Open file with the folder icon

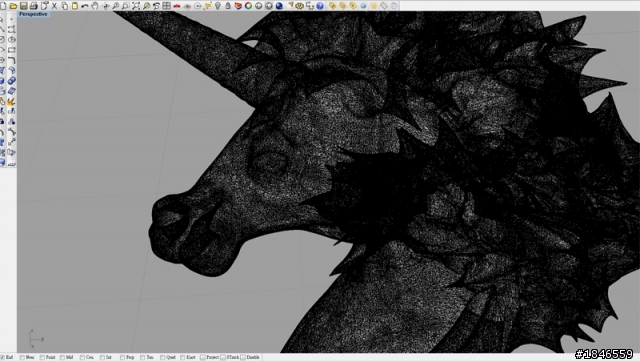pos(13,6)
